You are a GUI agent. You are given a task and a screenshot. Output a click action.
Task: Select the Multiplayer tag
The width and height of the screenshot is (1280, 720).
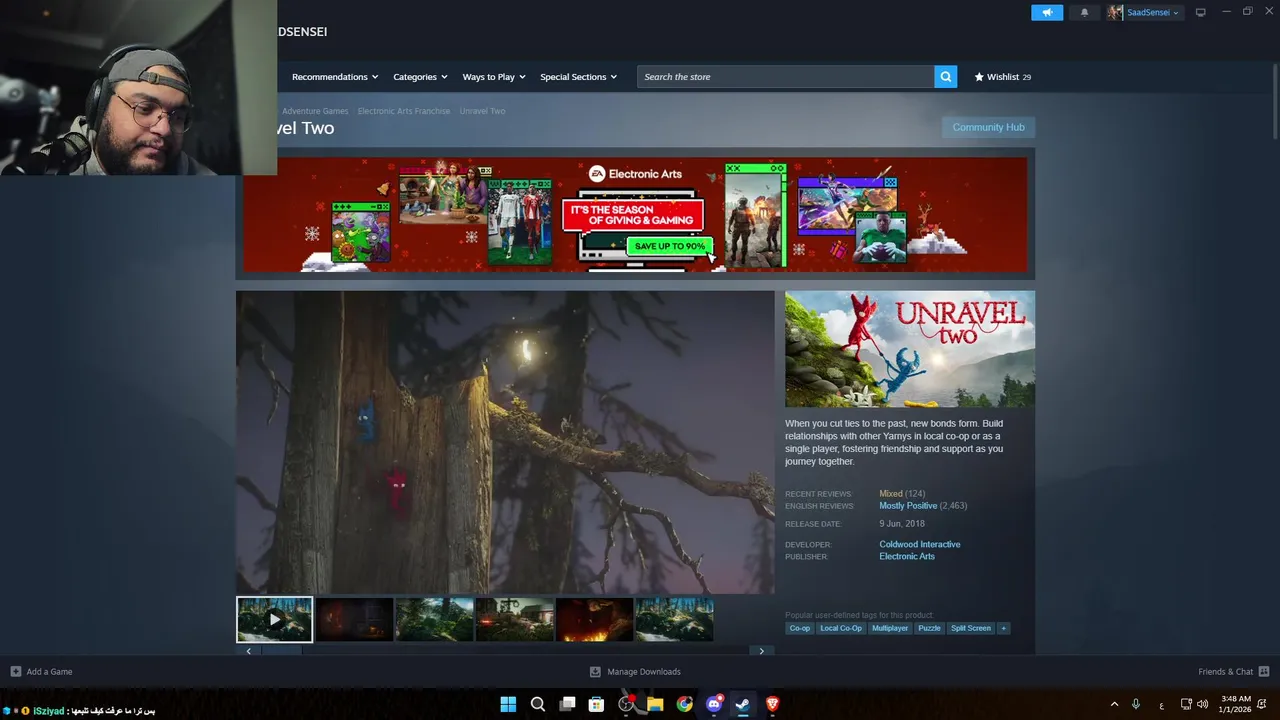point(890,628)
